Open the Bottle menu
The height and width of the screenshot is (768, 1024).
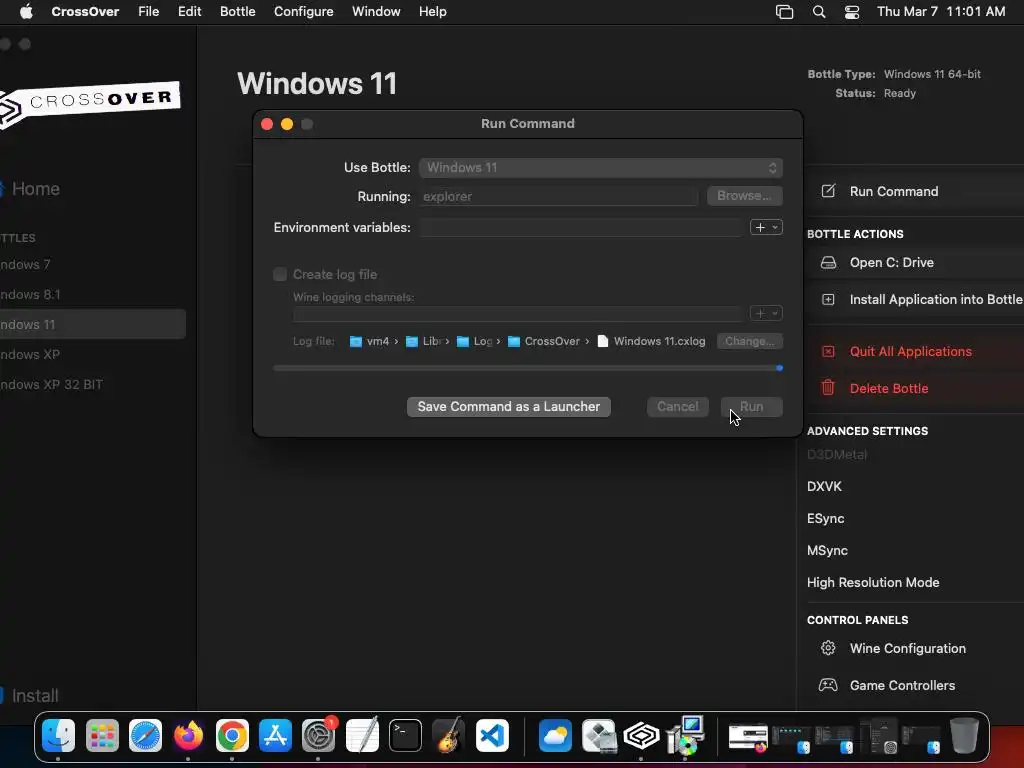coord(238,12)
